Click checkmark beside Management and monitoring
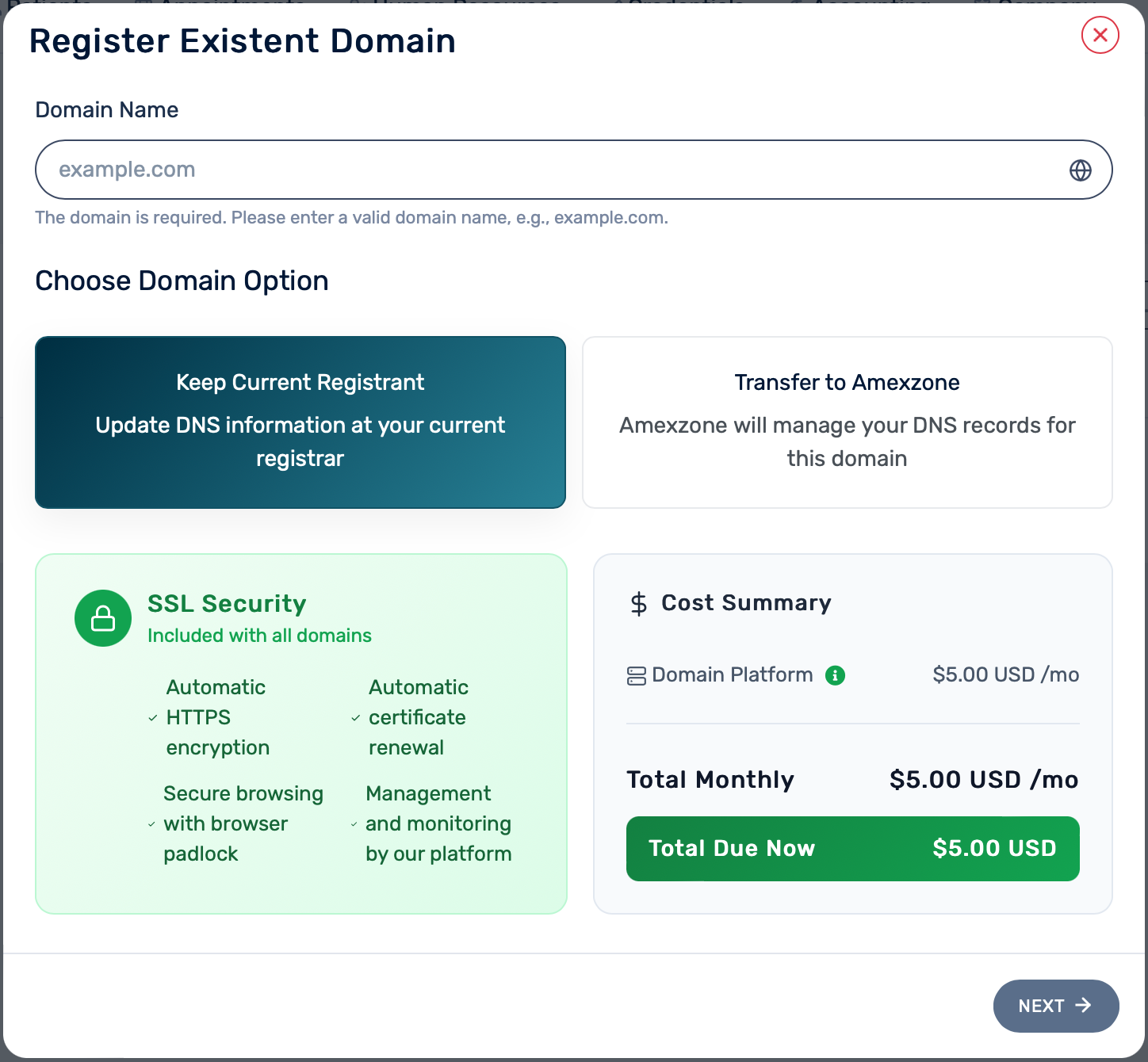 pos(354,824)
